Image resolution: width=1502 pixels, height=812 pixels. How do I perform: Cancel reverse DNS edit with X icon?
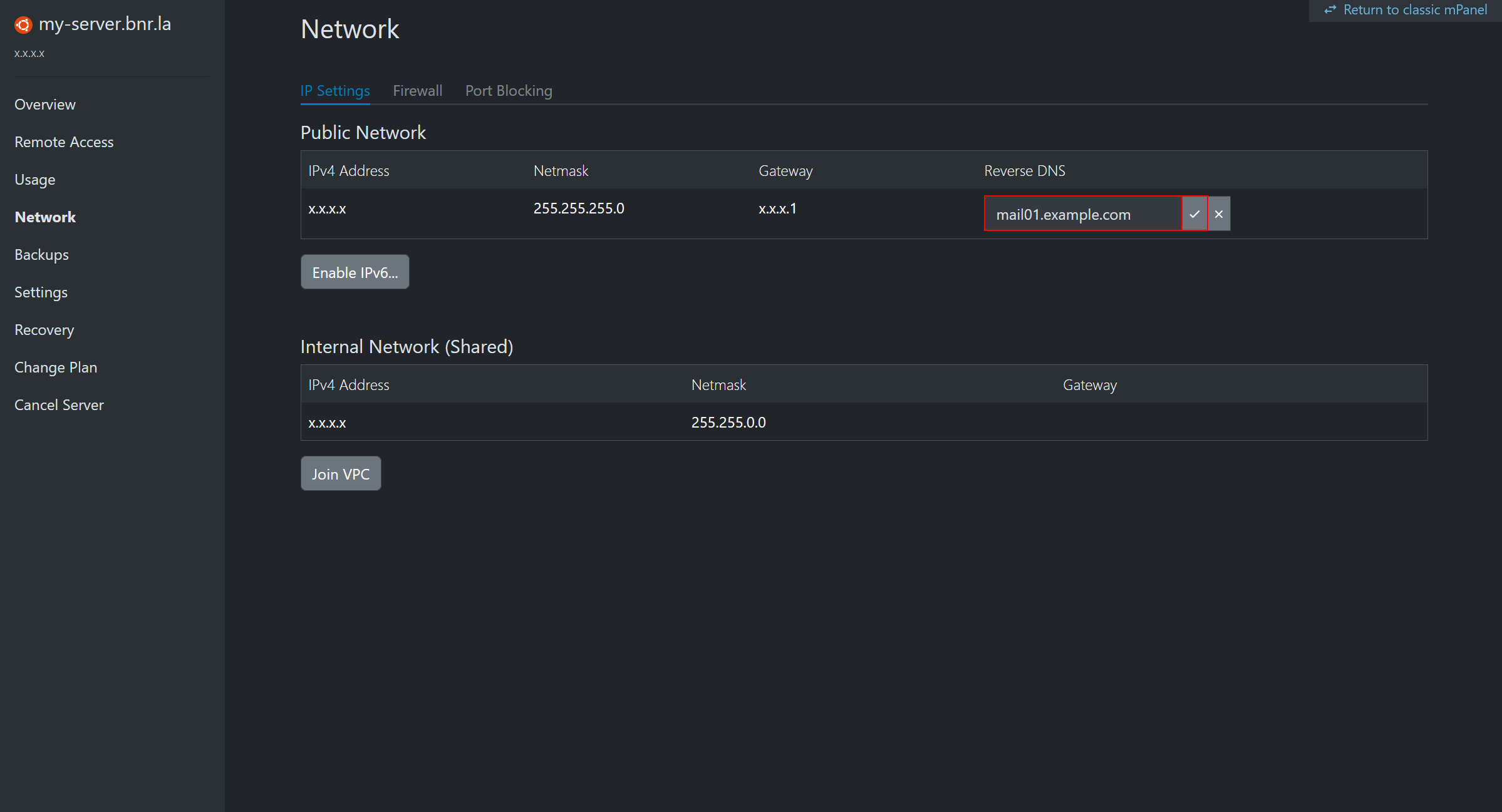(1219, 214)
